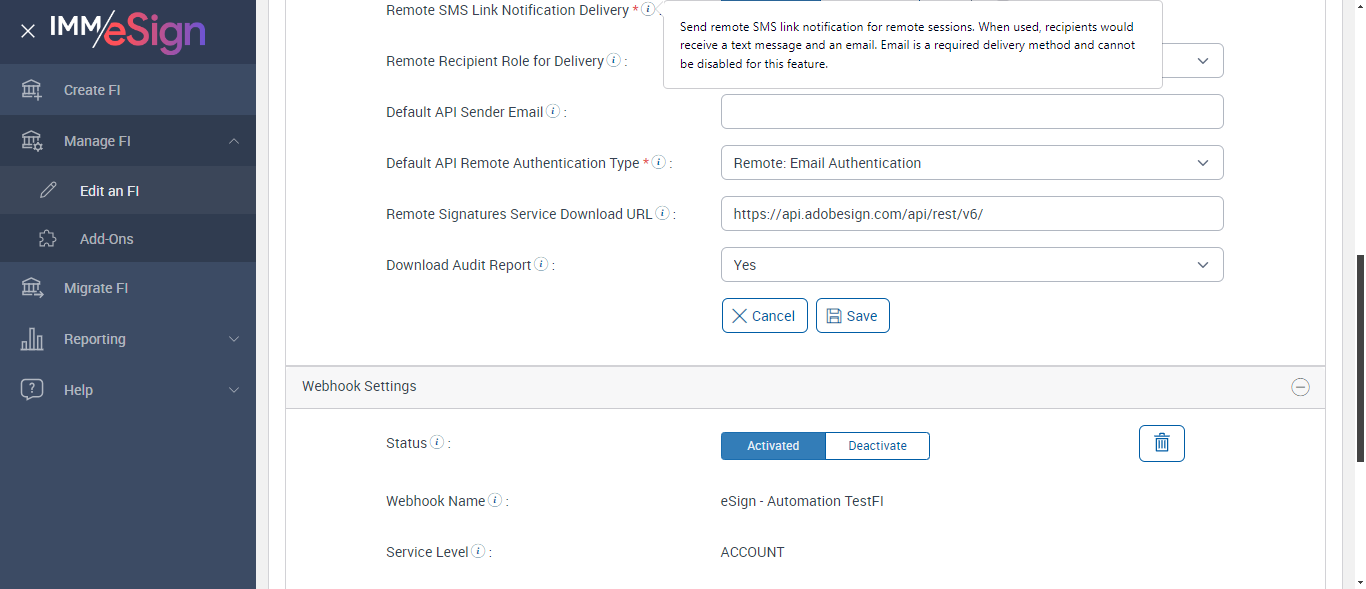Close the sidebar with the X icon
This screenshot has width=1366, height=589.
28,31
